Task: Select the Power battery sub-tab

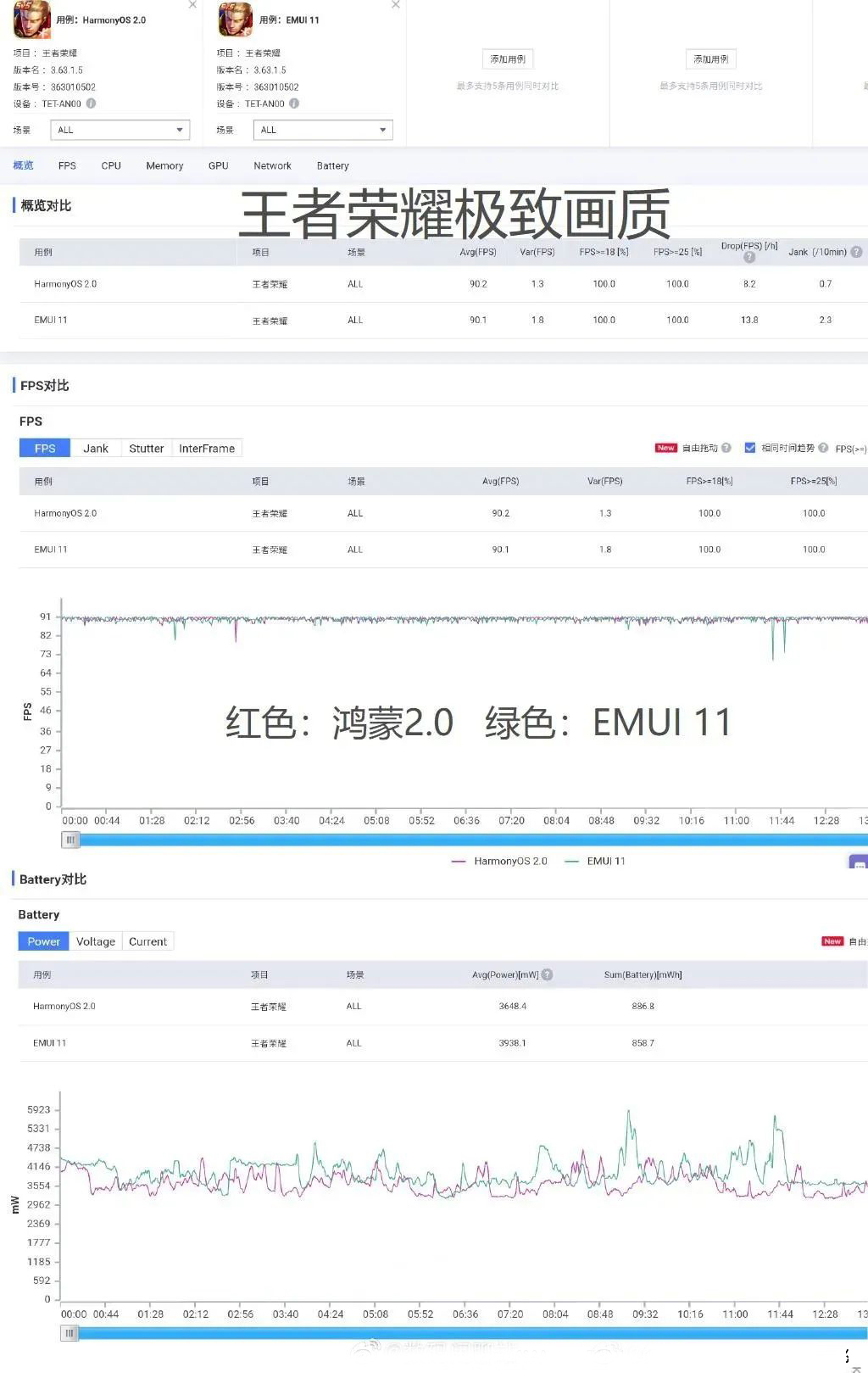Action: 44,941
